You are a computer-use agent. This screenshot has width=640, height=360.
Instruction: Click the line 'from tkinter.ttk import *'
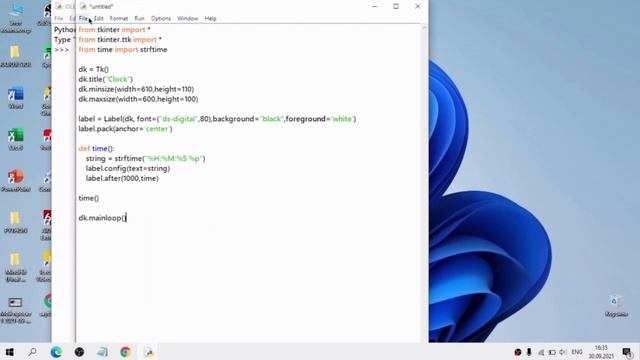[120, 40]
